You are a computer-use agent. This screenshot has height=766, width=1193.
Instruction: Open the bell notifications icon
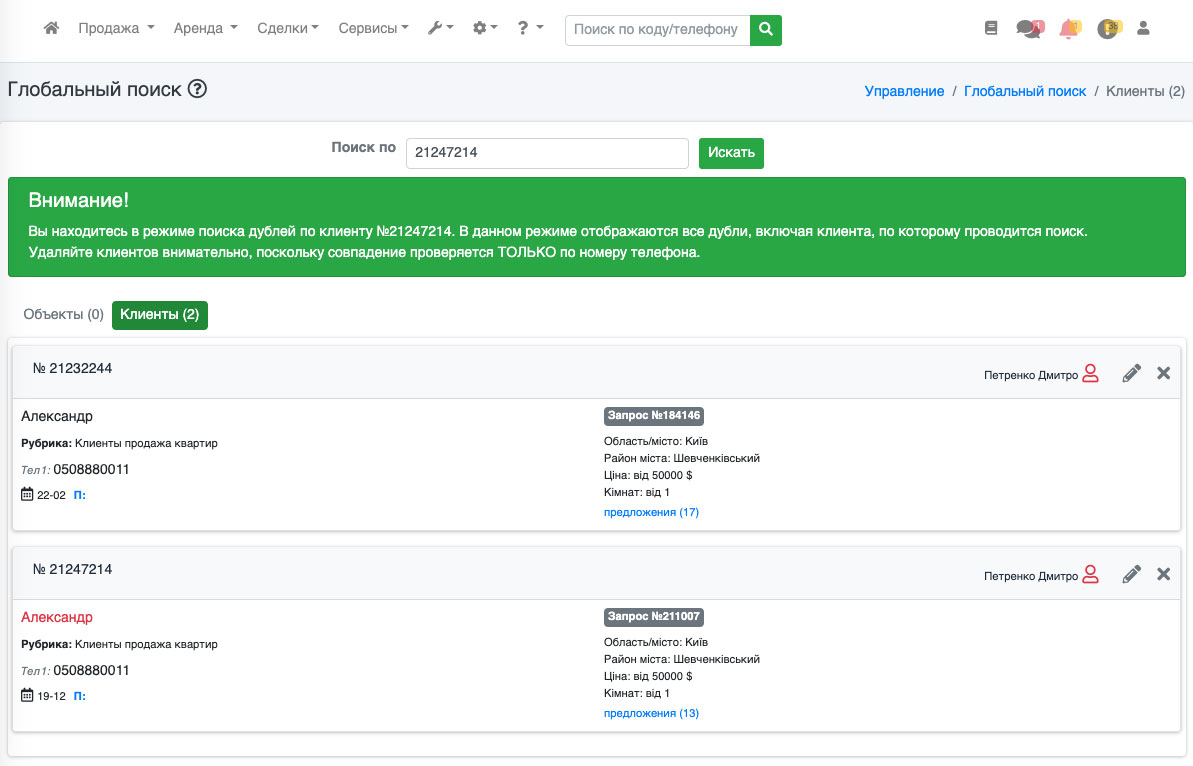click(1068, 29)
